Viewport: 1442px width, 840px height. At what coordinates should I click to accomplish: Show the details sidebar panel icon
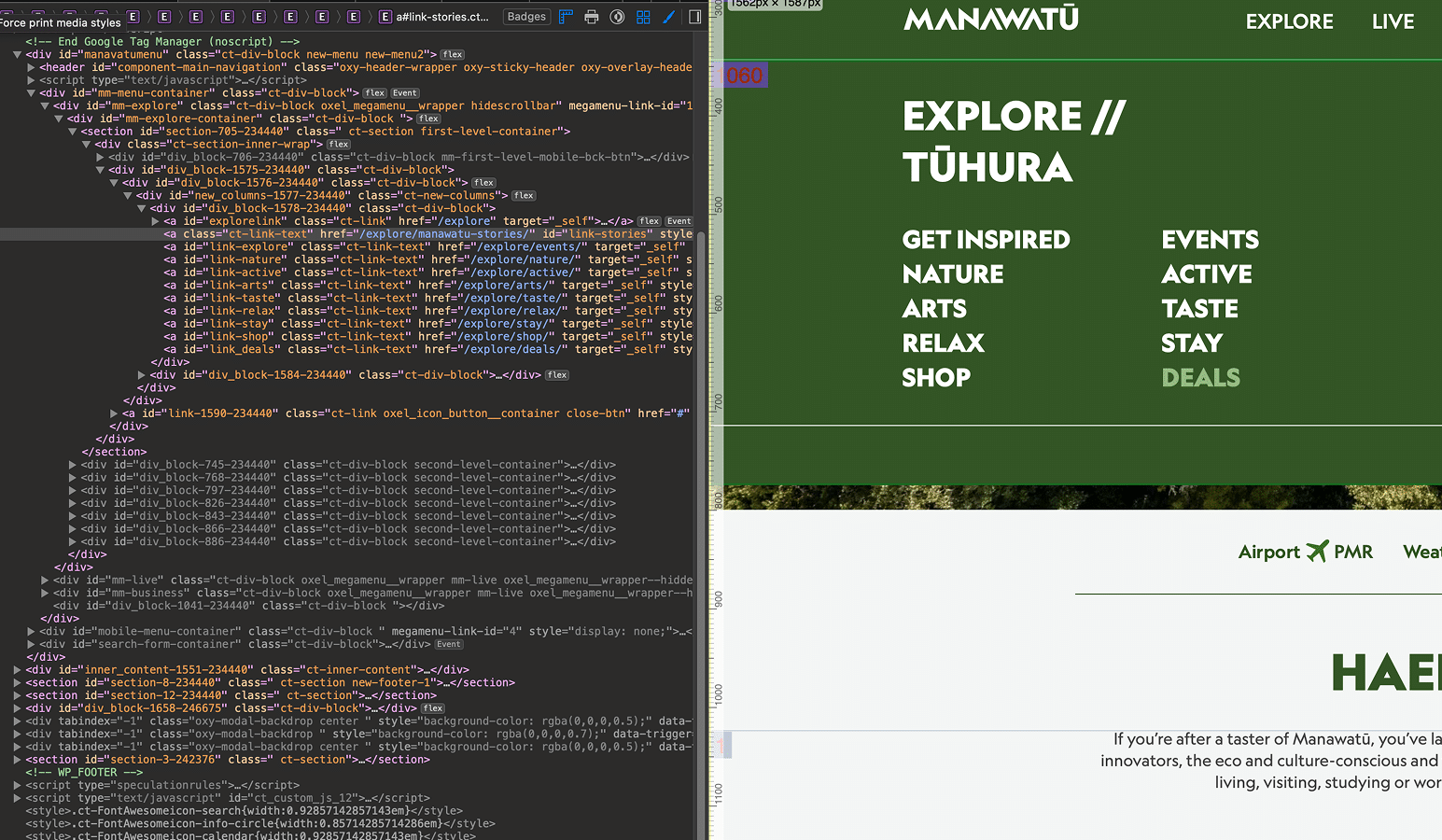click(x=695, y=17)
